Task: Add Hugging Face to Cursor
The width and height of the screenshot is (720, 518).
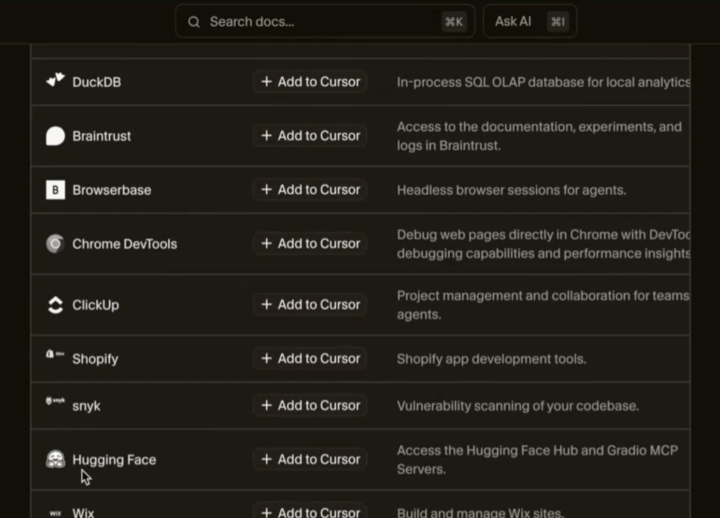Action: 310,460
